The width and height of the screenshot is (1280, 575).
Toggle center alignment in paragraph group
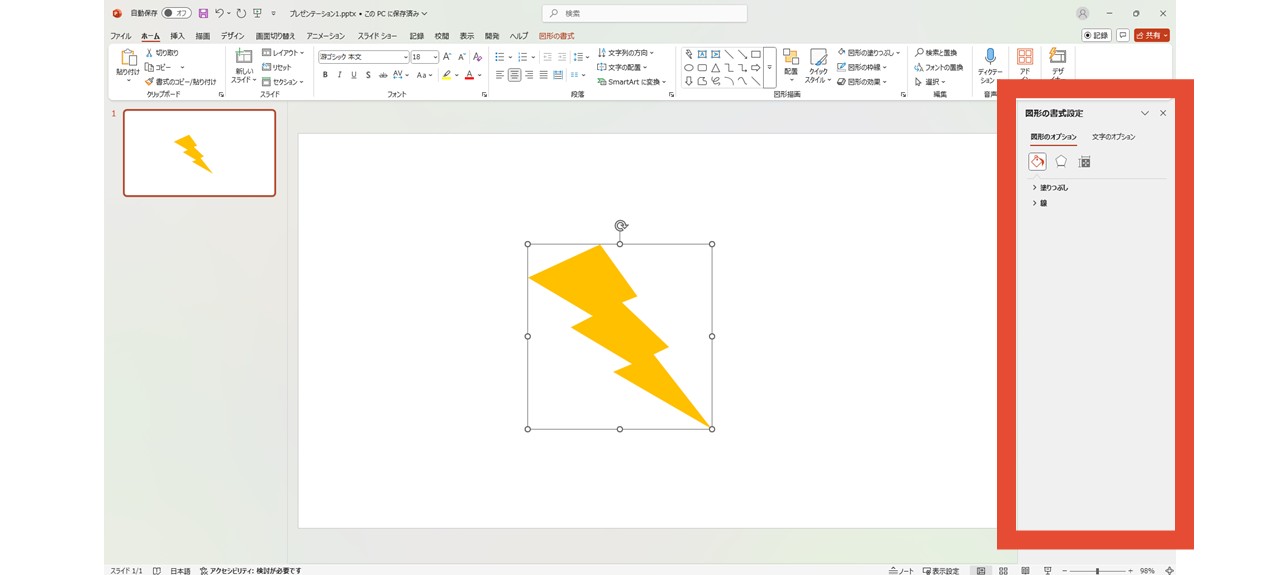pyautogui.click(x=514, y=75)
